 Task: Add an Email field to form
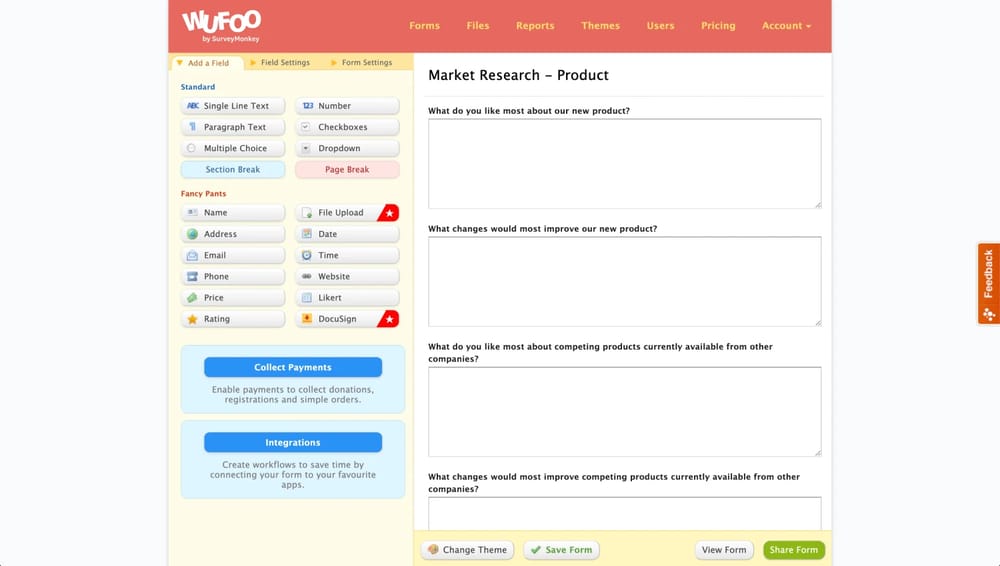pyautogui.click(x=233, y=255)
